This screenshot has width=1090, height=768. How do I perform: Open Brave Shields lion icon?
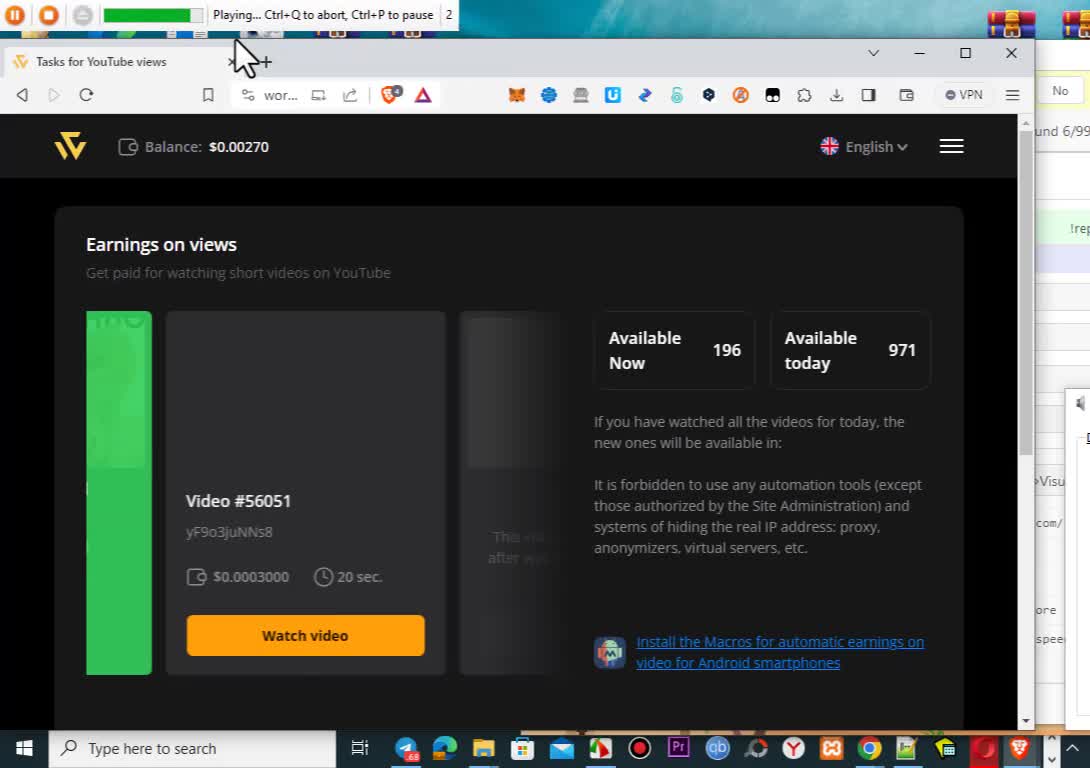(391, 95)
